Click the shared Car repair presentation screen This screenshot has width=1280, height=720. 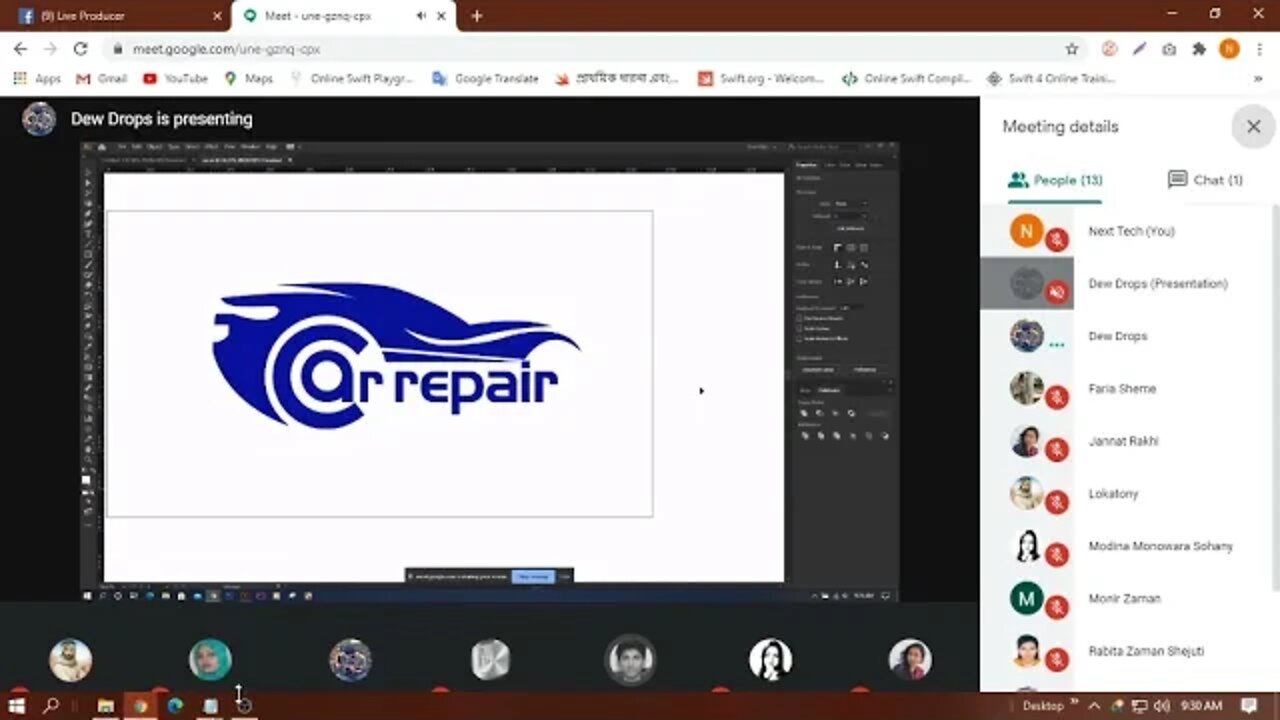[489, 371]
